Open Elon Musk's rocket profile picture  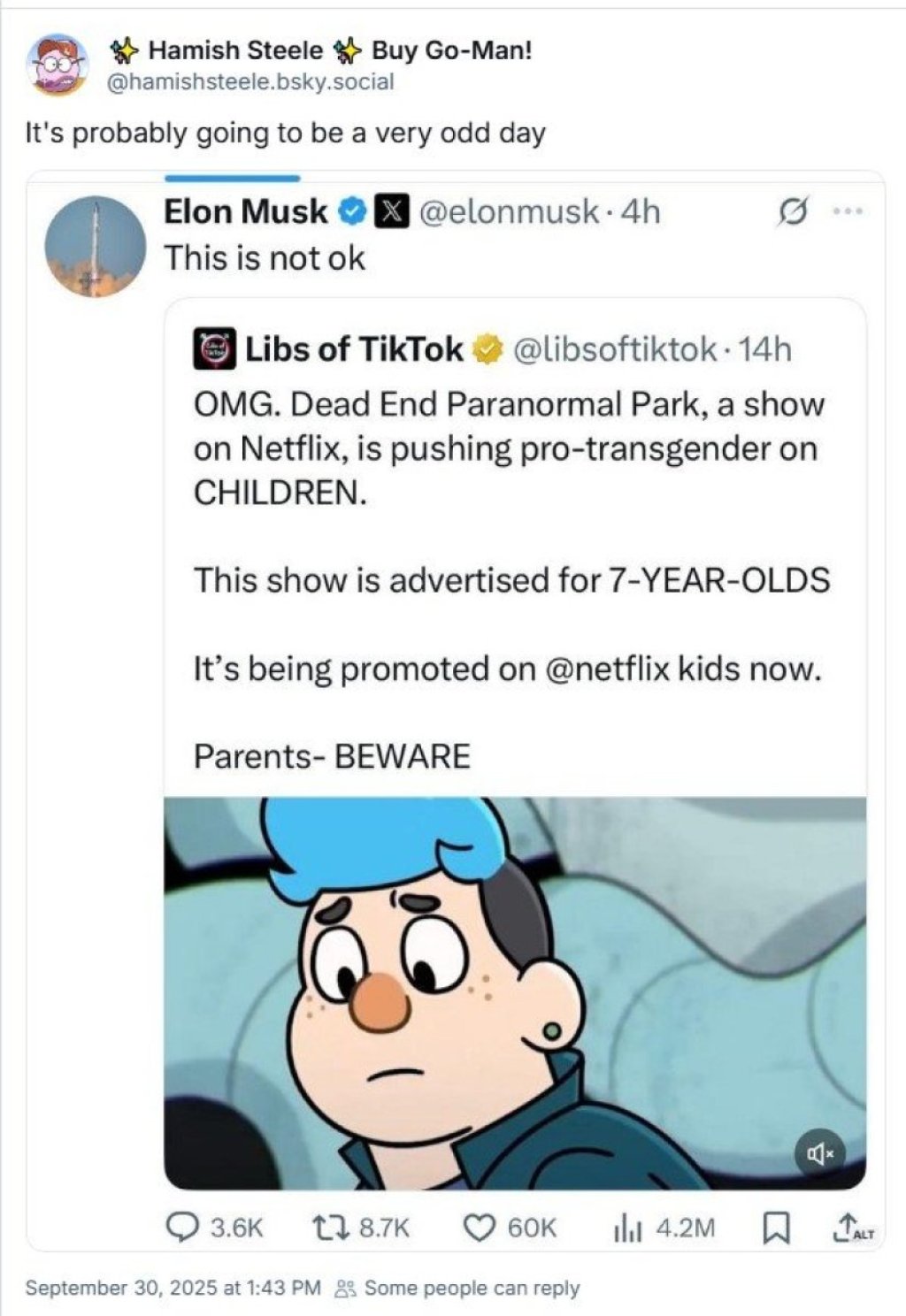tap(95, 245)
